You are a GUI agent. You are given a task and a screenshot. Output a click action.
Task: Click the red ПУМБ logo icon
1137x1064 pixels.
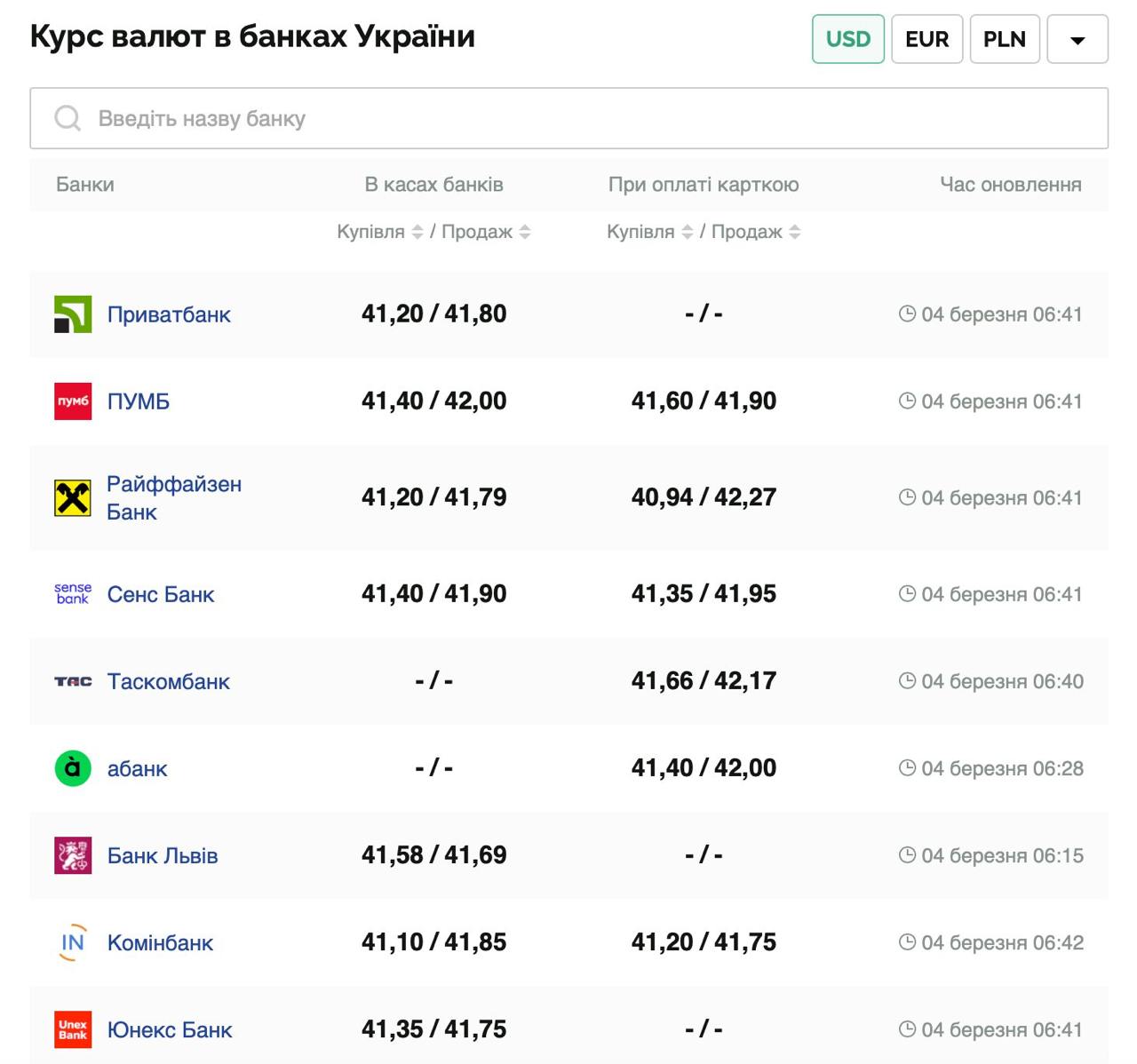point(73,401)
